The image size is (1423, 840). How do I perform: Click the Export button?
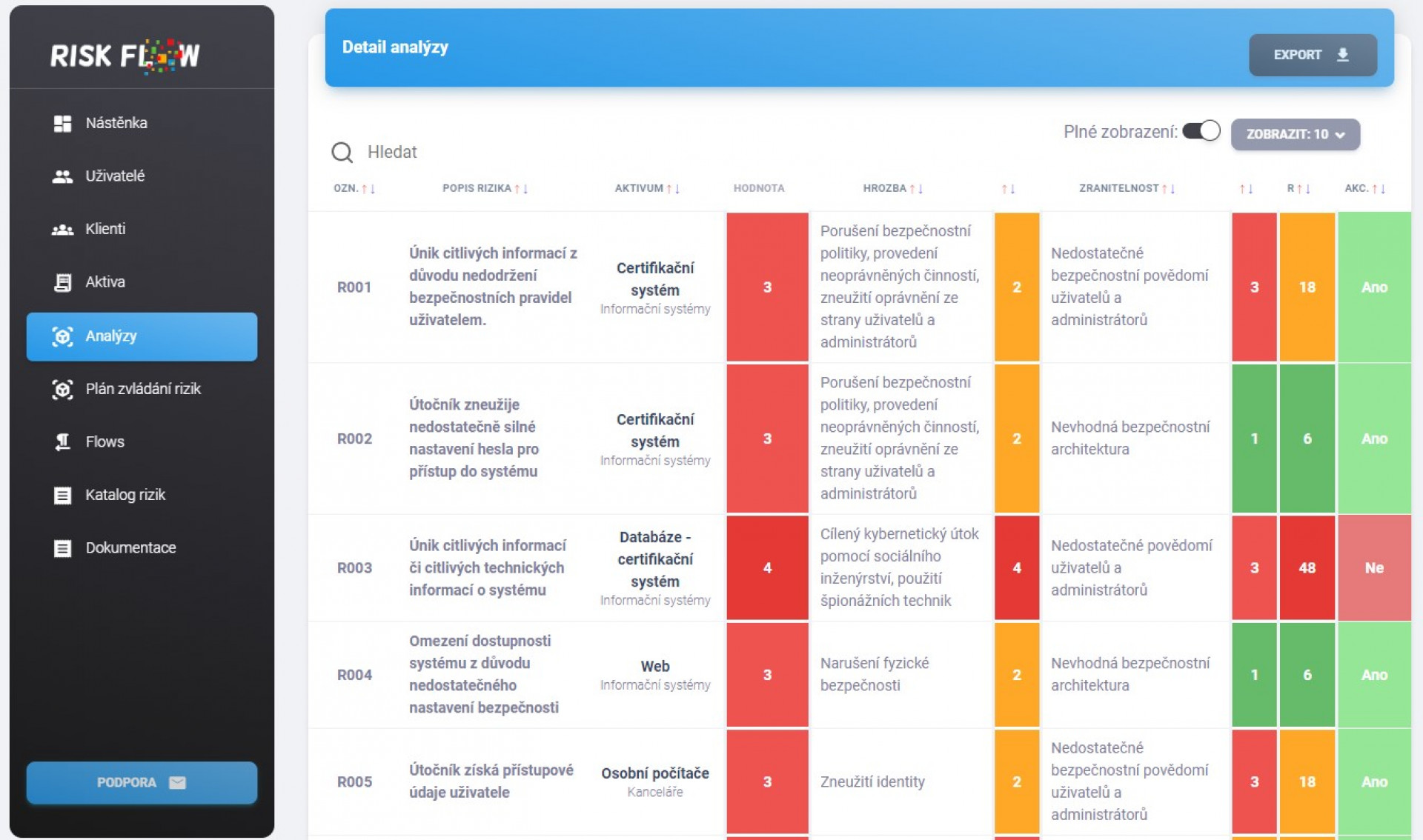click(x=1313, y=55)
